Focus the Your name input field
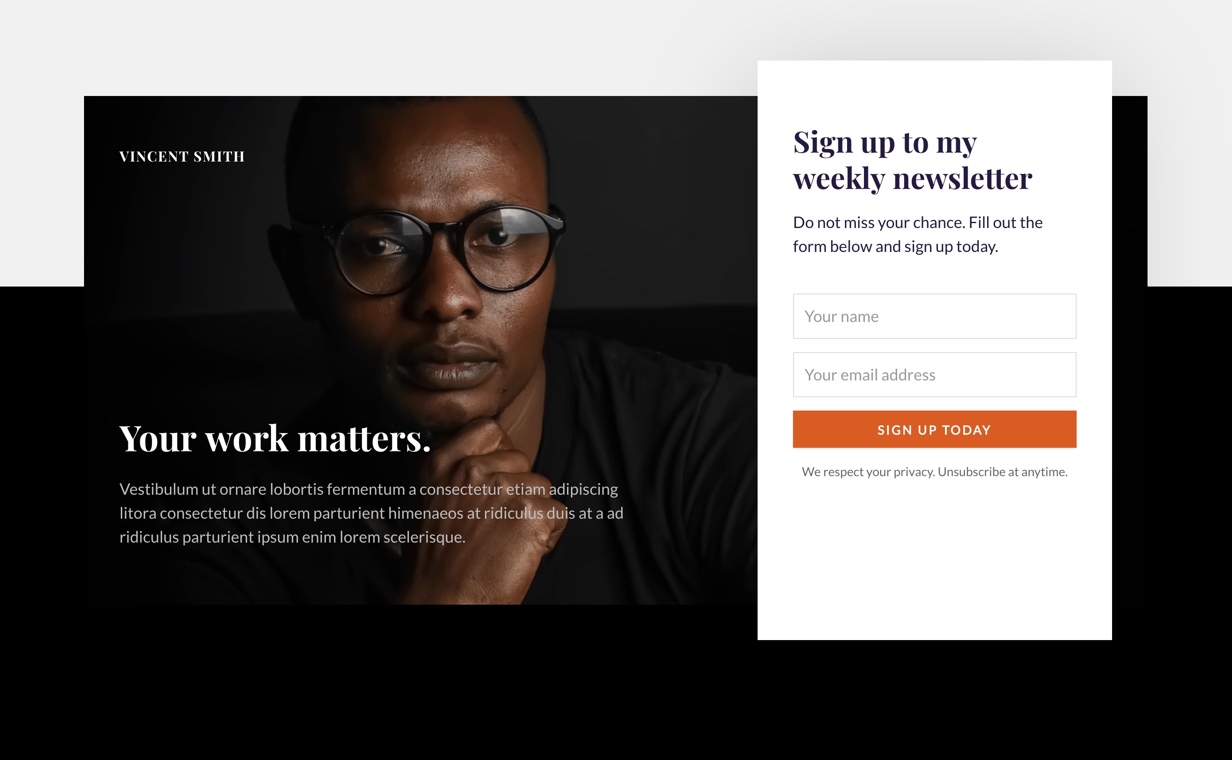The width and height of the screenshot is (1232, 760). pos(934,316)
